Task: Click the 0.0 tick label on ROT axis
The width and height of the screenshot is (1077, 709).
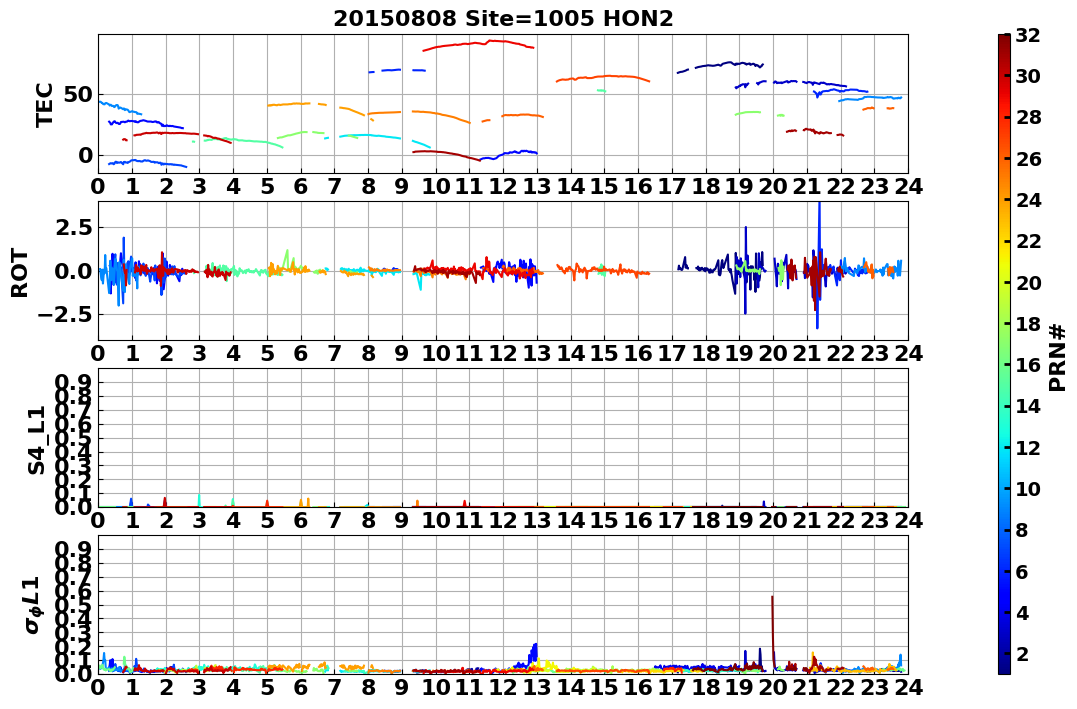Action: coord(73,271)
